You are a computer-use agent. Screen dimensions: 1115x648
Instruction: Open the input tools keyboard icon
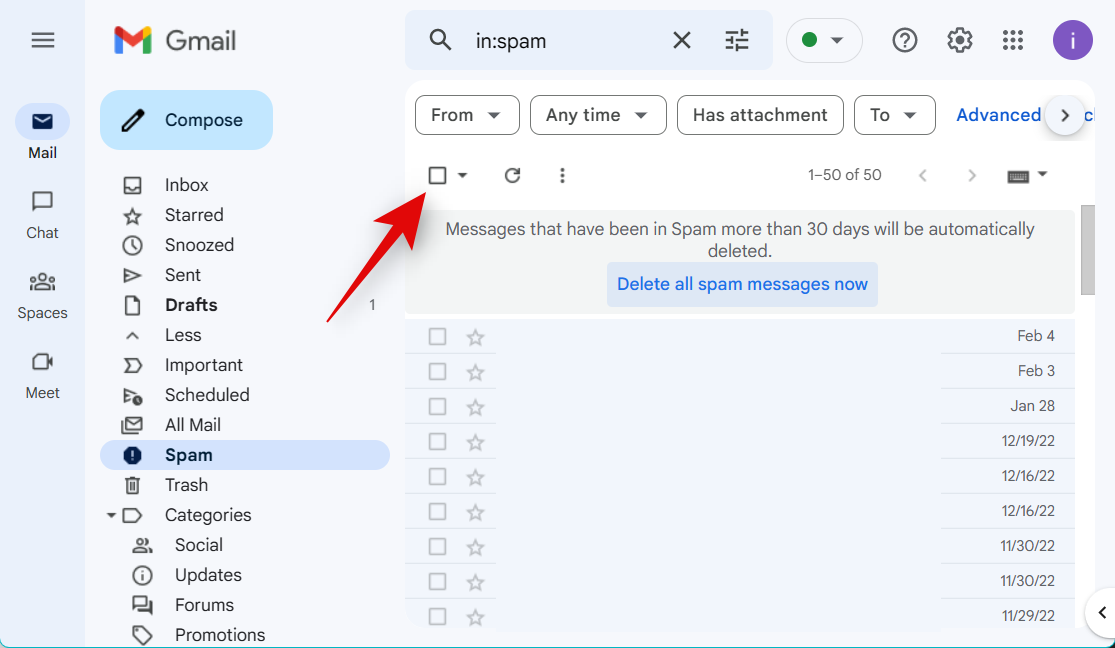pos(1018,176)
